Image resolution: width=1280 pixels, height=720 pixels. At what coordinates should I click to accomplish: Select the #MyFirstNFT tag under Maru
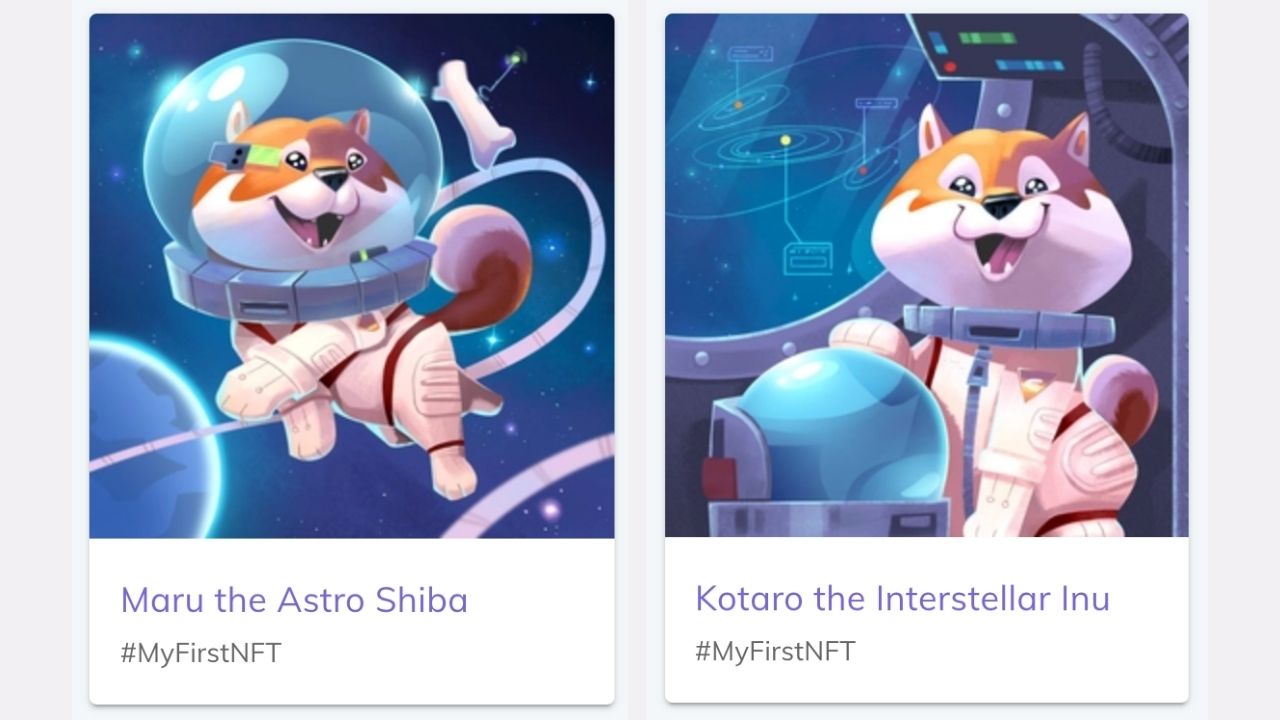[201, 653]
